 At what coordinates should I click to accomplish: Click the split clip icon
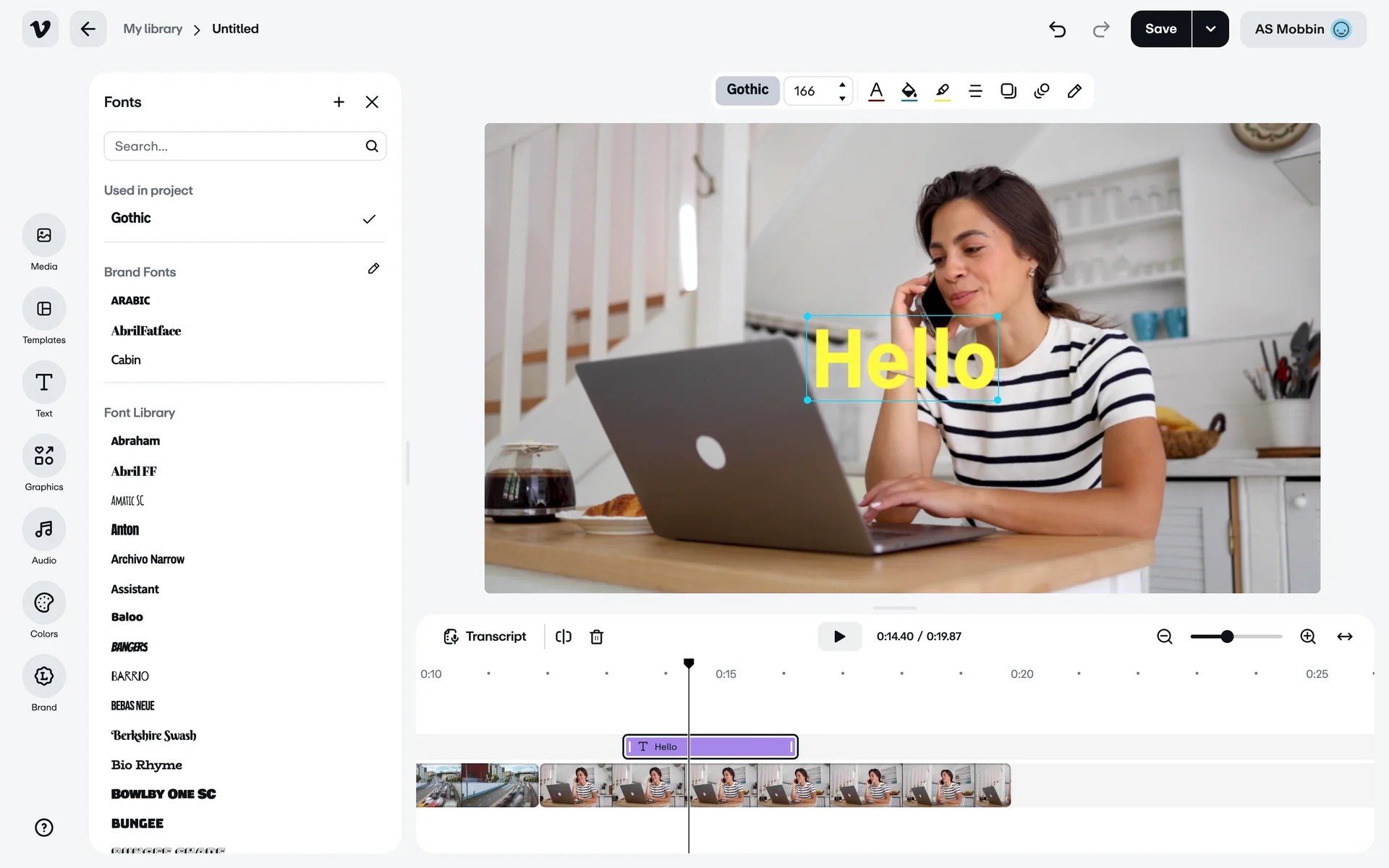pyautogui.click(x=564, y=637)
